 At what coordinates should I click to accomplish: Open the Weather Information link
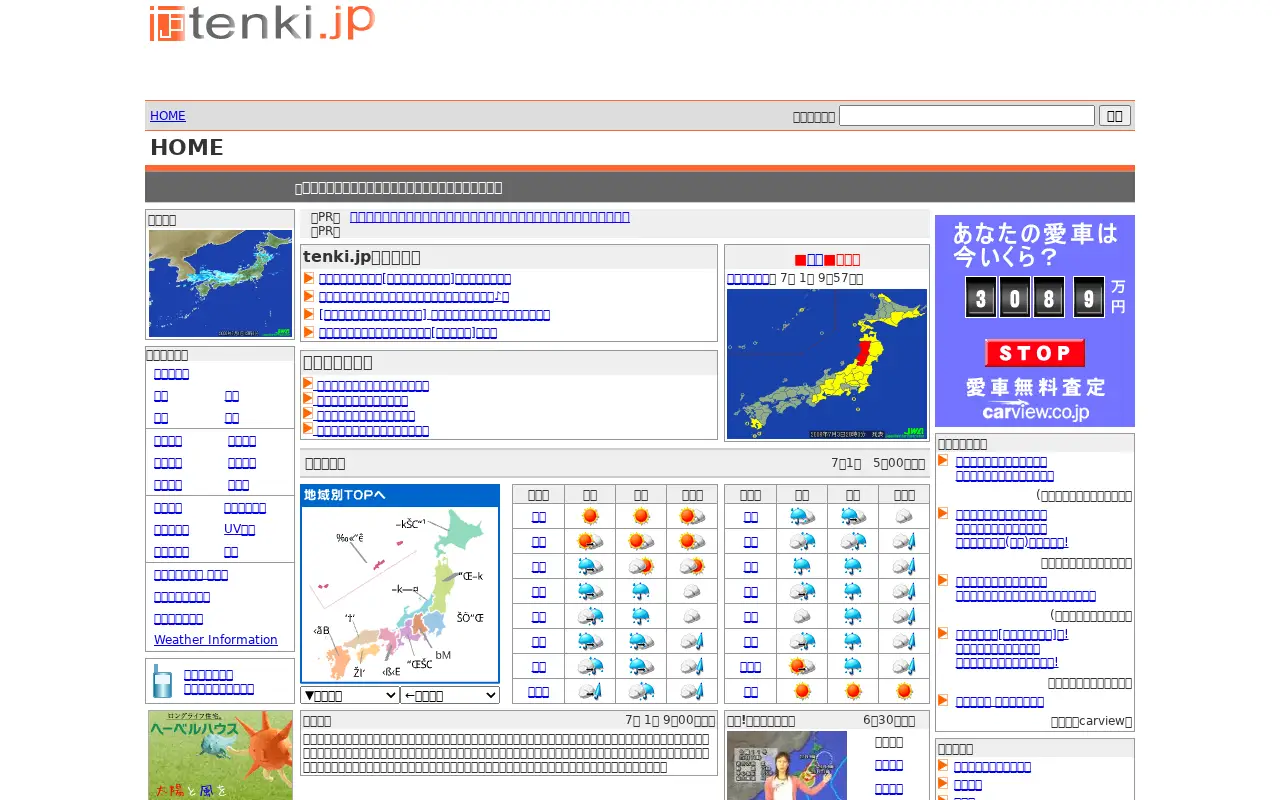tap(216, 640)
